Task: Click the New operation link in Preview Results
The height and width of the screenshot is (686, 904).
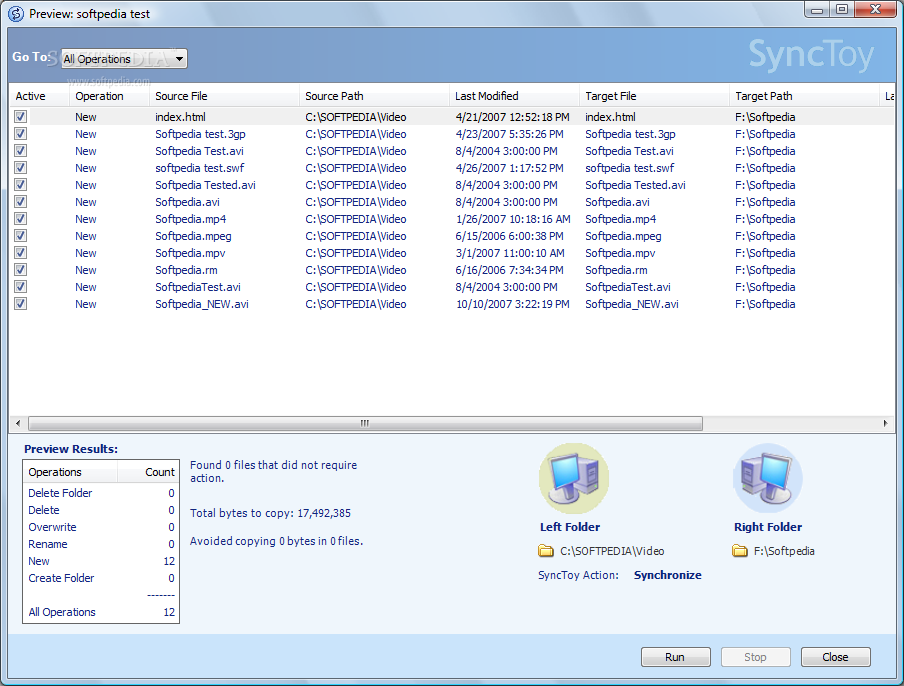Action: (39, 561)
